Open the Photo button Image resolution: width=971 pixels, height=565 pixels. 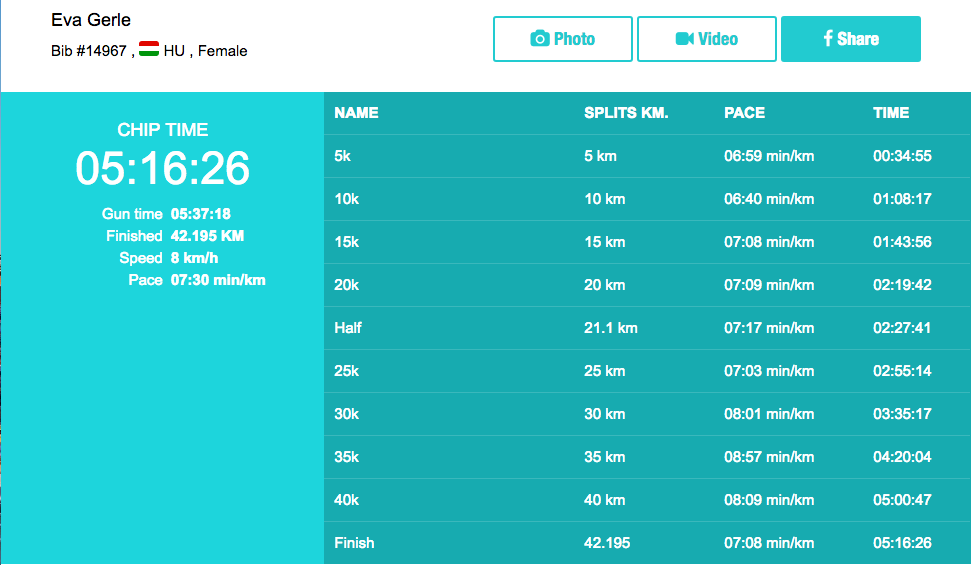click(x=563, y=39)
